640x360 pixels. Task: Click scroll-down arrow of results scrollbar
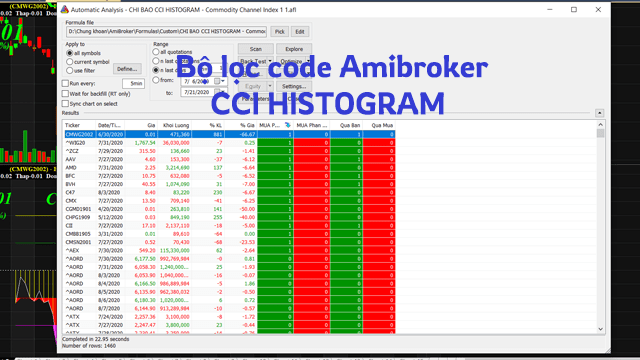[x=600, y=329]
